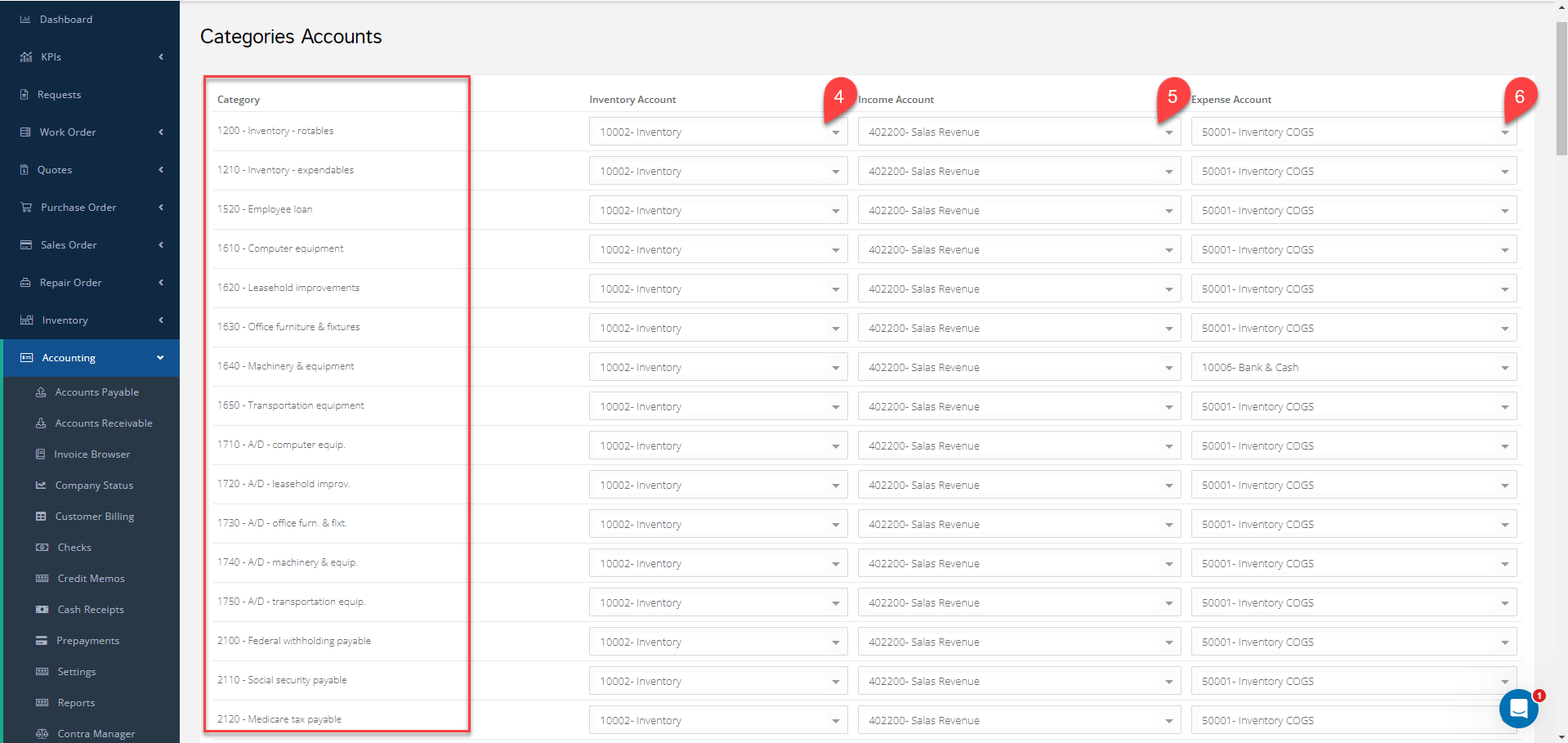Click the Invoice Browser icon
The height and width of the screenshot is (743, 1568).
[40, 454]
